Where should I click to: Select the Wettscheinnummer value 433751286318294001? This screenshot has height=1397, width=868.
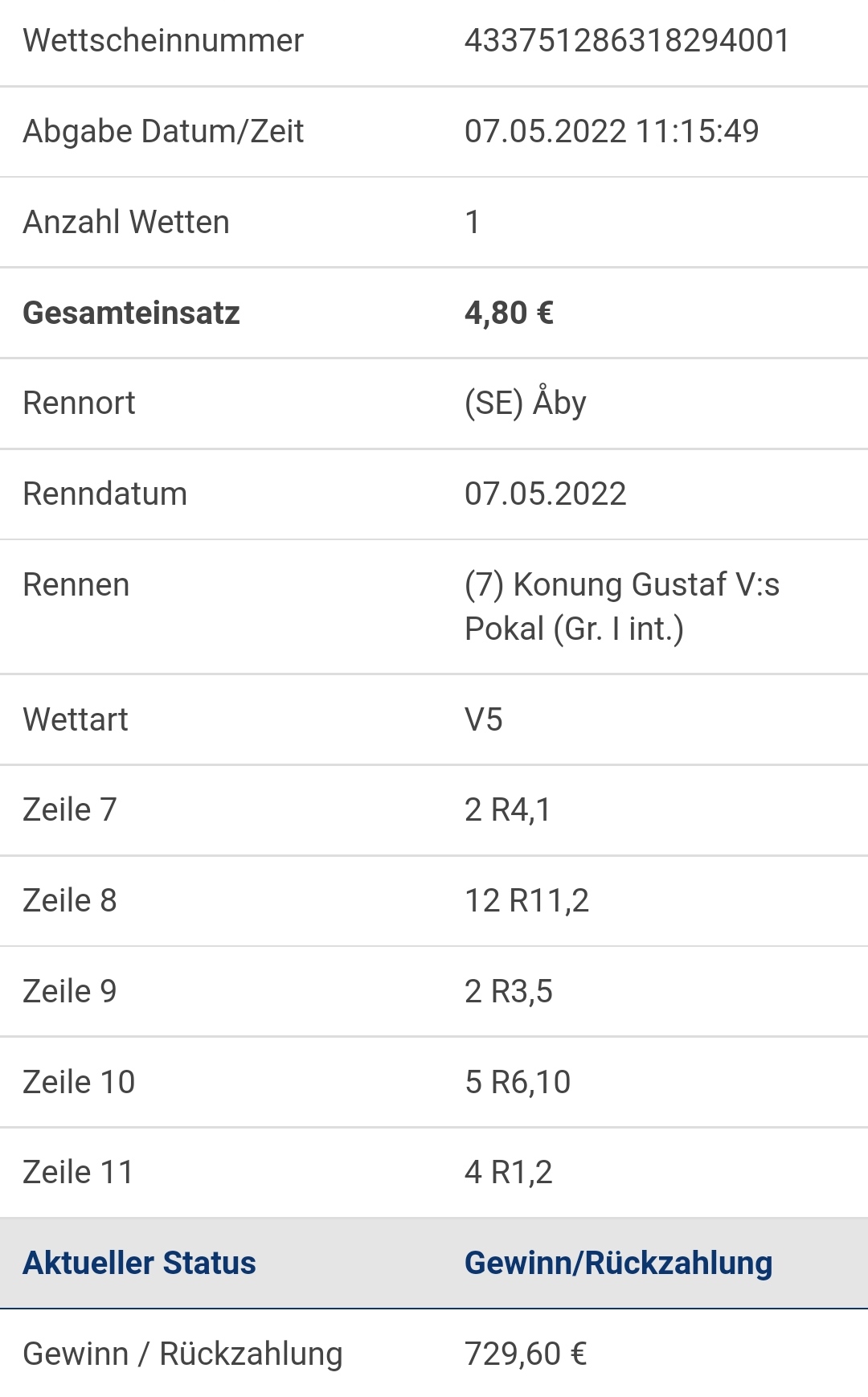coord(627,40)
